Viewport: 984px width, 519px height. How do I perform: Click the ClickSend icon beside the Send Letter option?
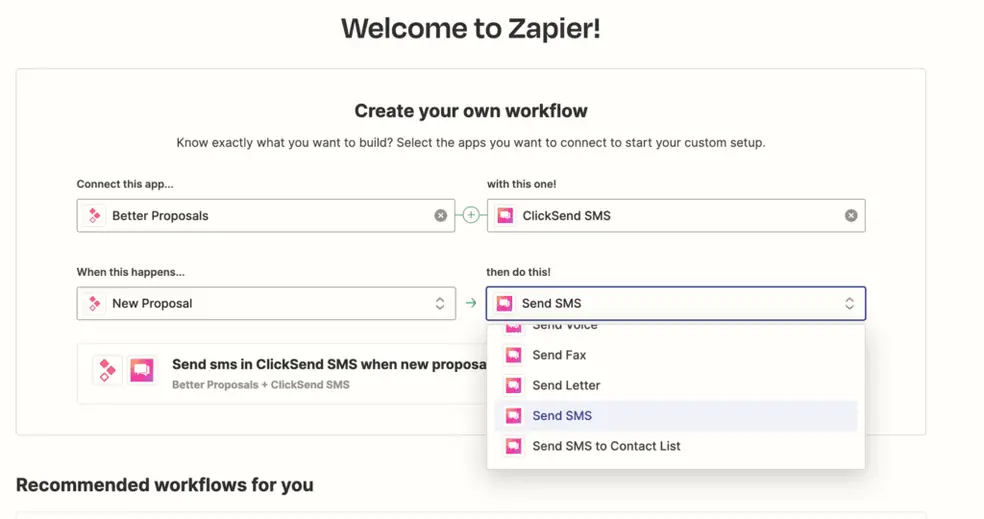[513, 385]
